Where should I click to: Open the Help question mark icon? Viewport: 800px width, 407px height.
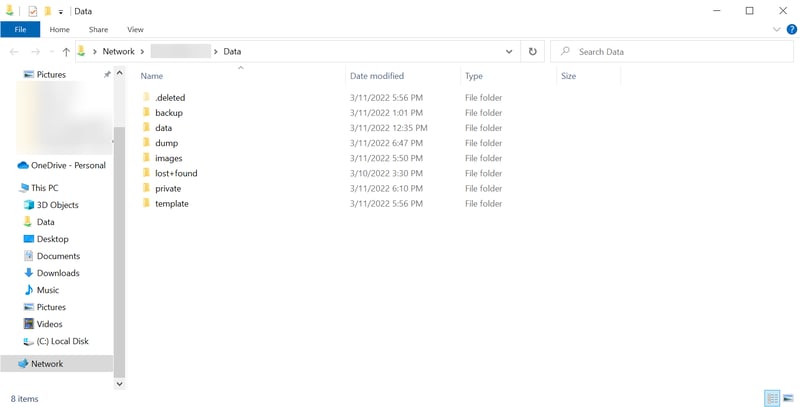tap(790, 30)
